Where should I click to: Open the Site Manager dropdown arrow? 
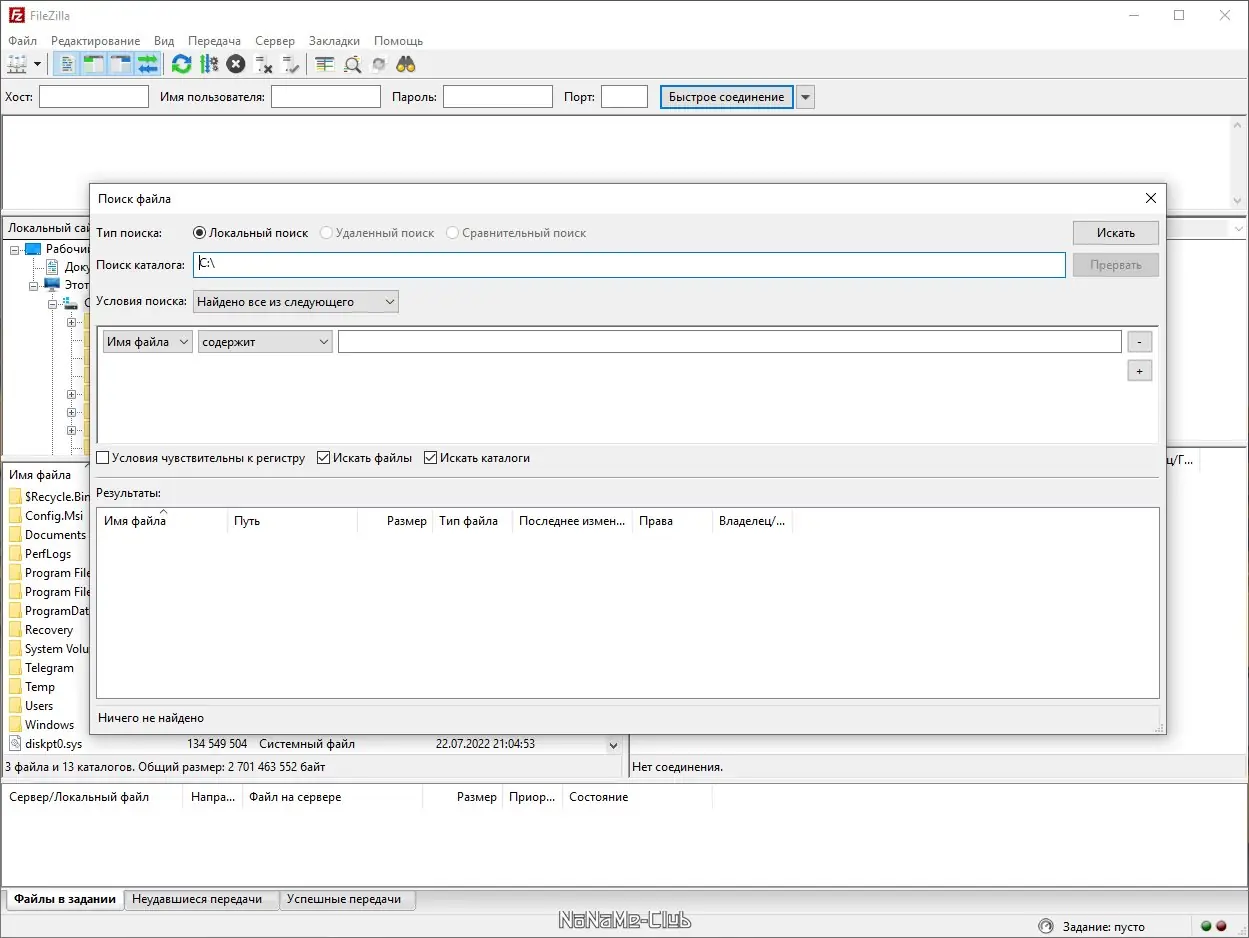[x=38, y=64]
